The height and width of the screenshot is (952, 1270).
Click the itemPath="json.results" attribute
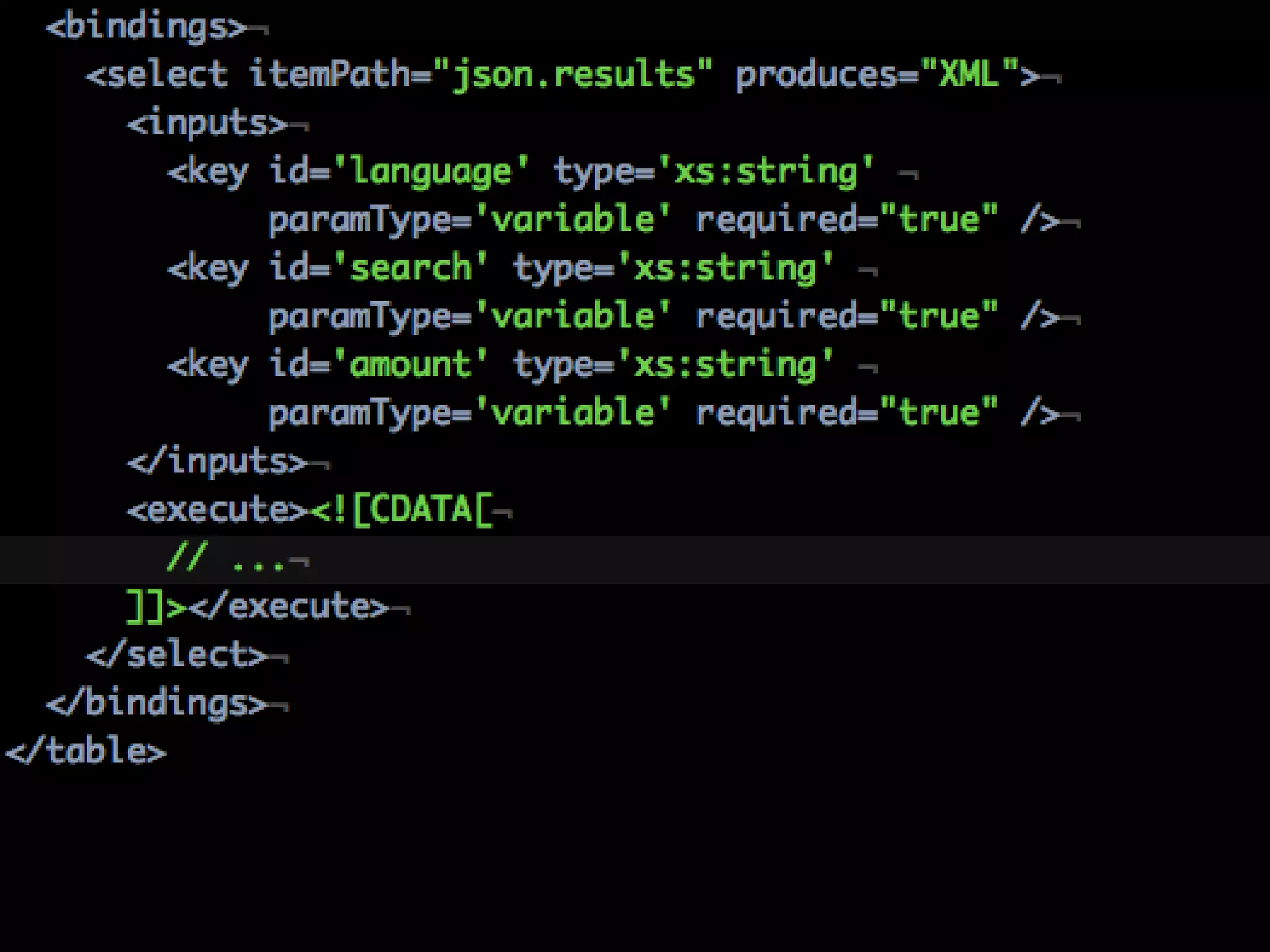481,75
